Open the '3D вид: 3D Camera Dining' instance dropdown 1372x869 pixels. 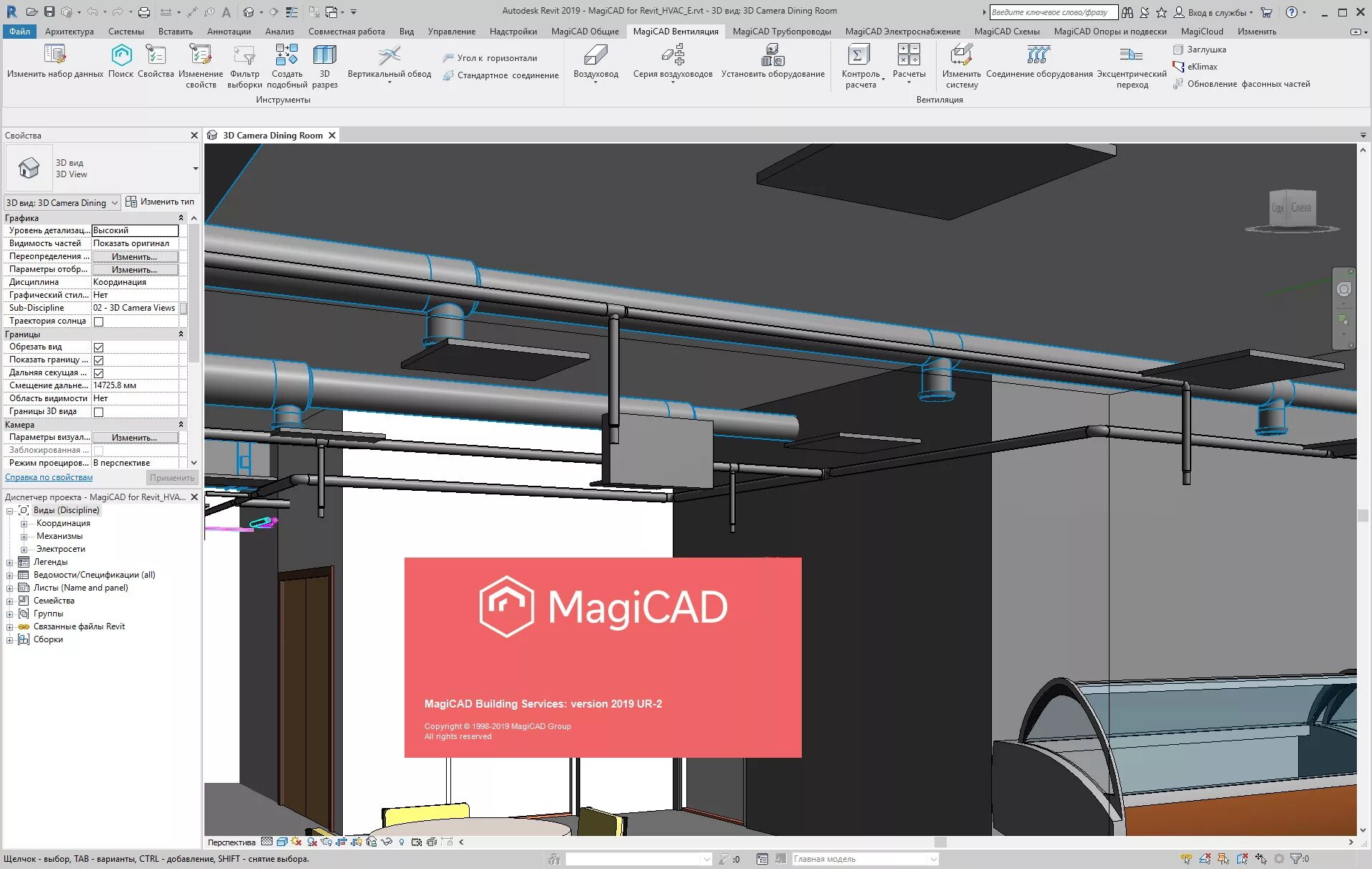point(62,203)
